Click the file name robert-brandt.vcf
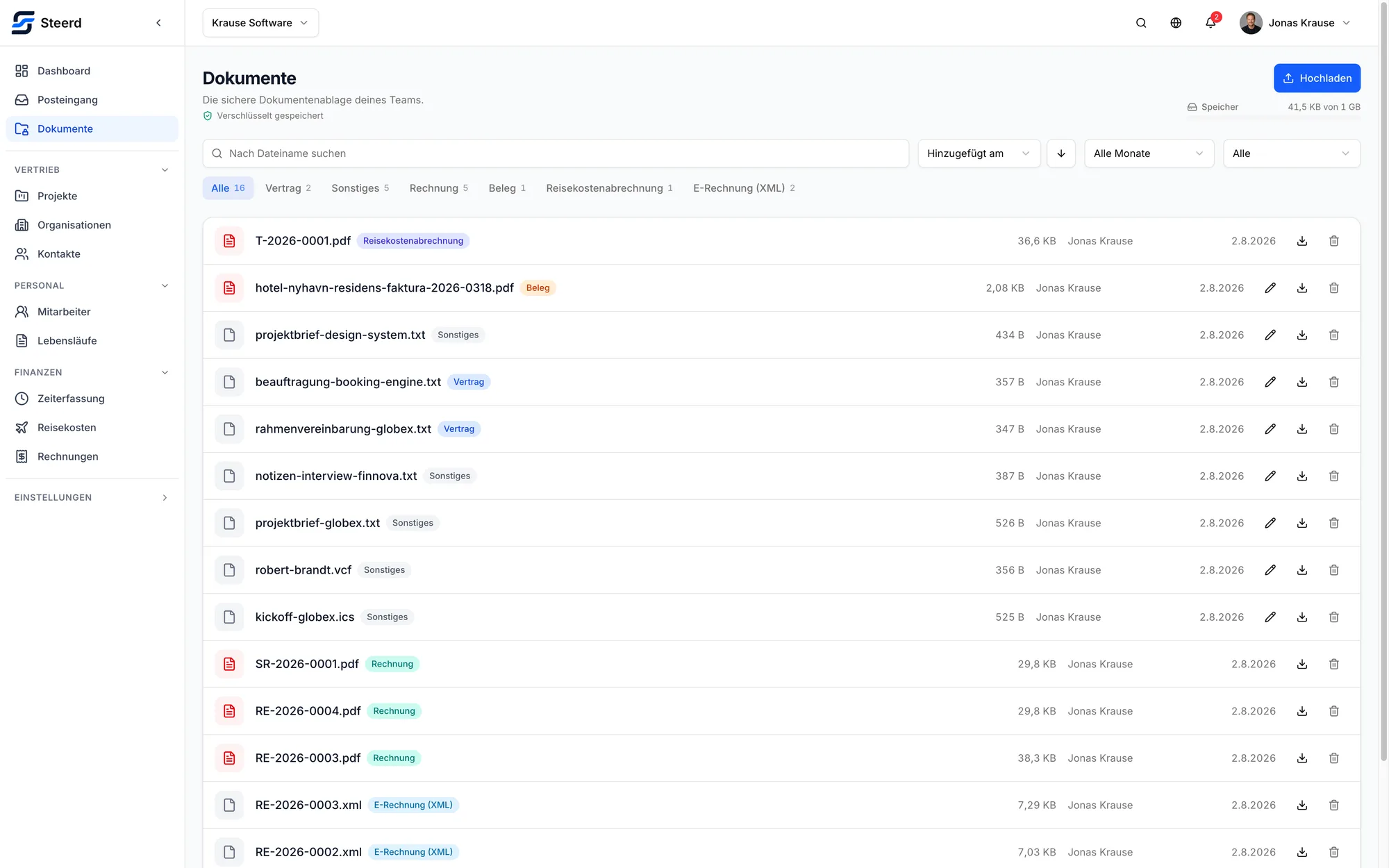The height and width of the screenshot is (868, 1389). pos(303,570)
